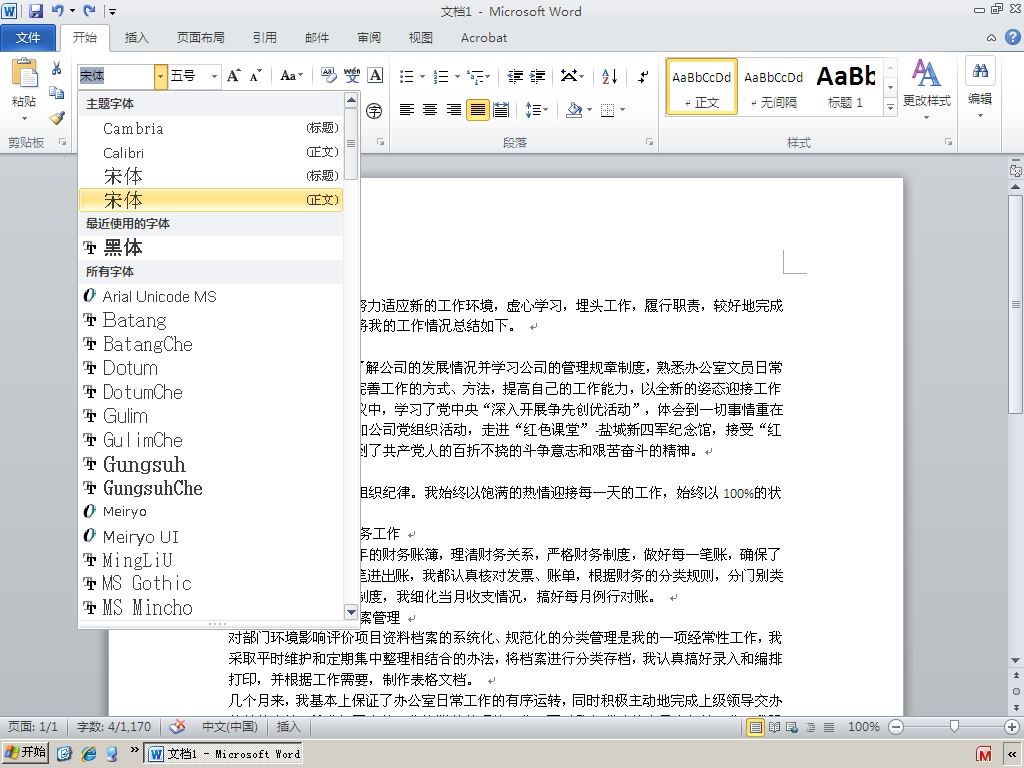This screenshot has width=1024, height=768.
Task: Click the Redo arrow icon
Action: click(x=89, y=10)
